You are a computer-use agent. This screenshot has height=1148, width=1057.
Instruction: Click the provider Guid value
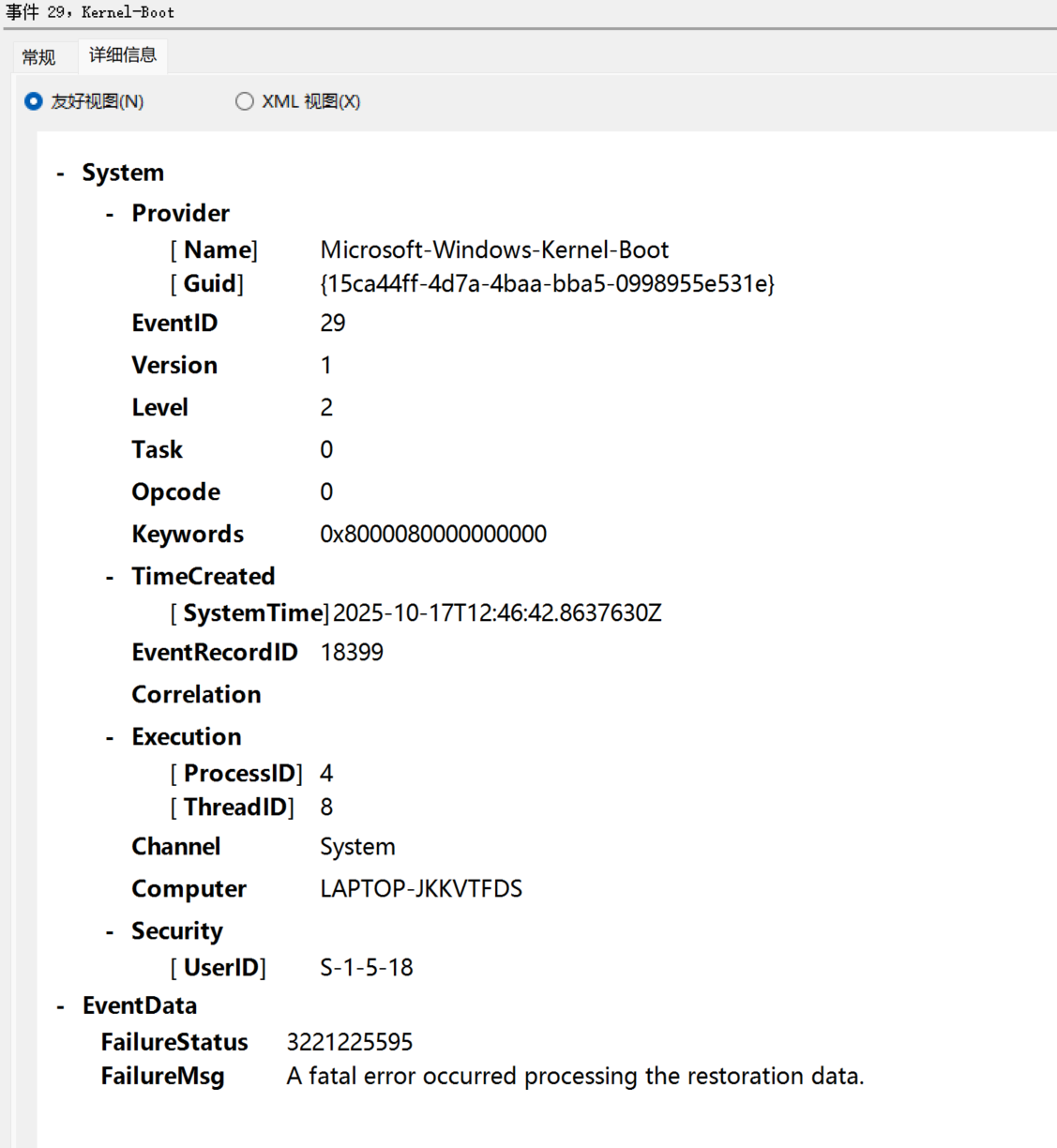click(547, 283)
